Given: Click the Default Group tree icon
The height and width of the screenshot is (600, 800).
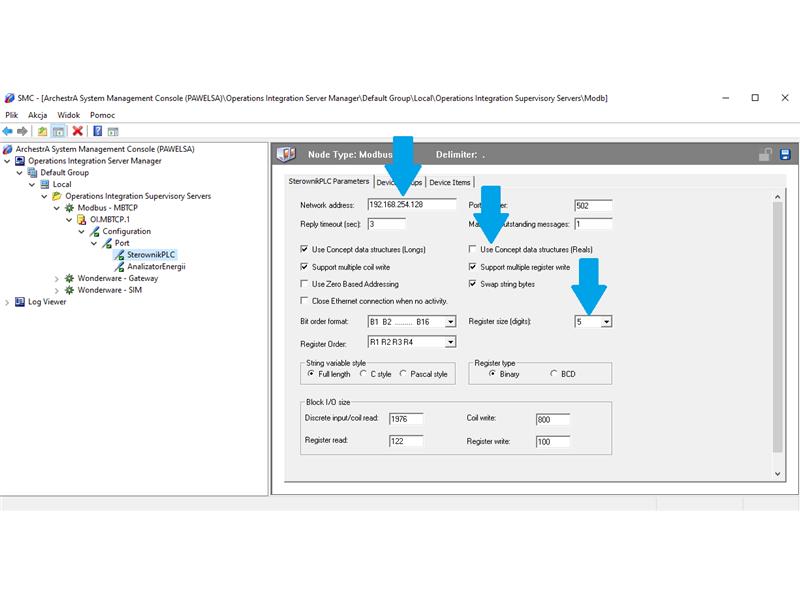Looking at the screenshot, I should (32, 172).
